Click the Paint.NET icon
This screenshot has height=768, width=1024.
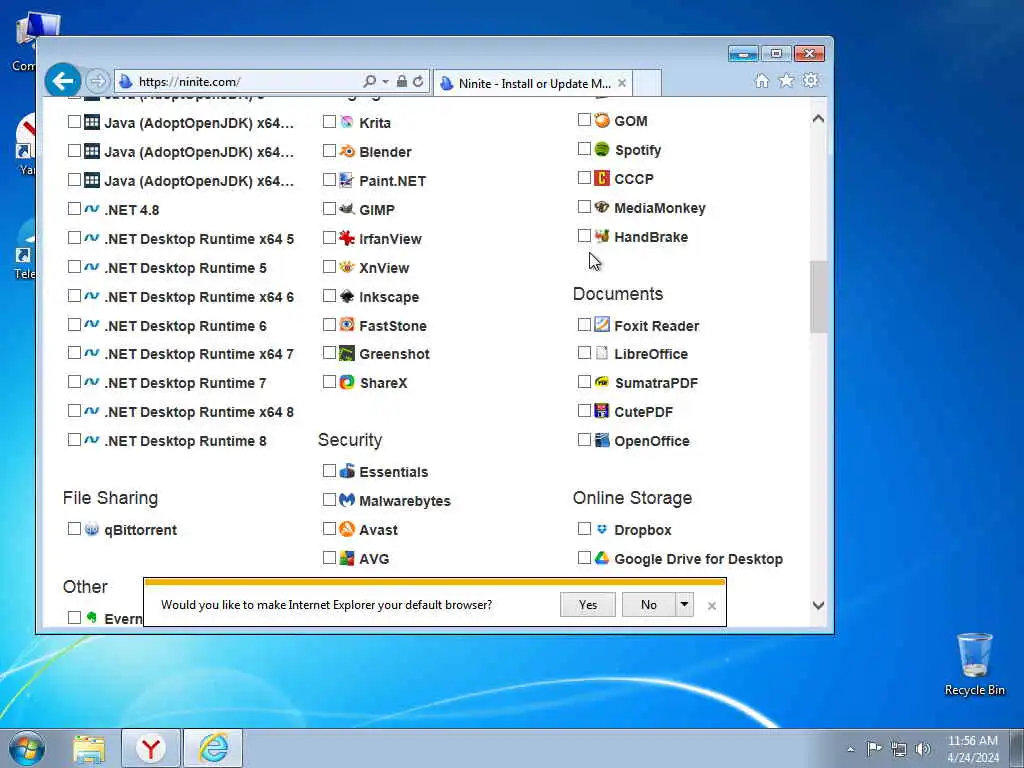[x=347, y=180]
